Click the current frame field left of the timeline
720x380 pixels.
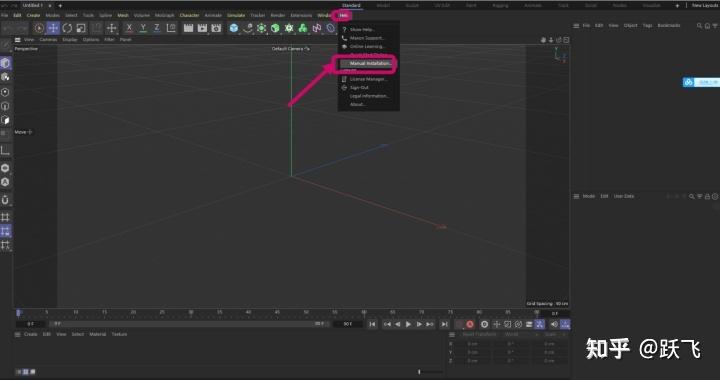click(x=30, y=324)
